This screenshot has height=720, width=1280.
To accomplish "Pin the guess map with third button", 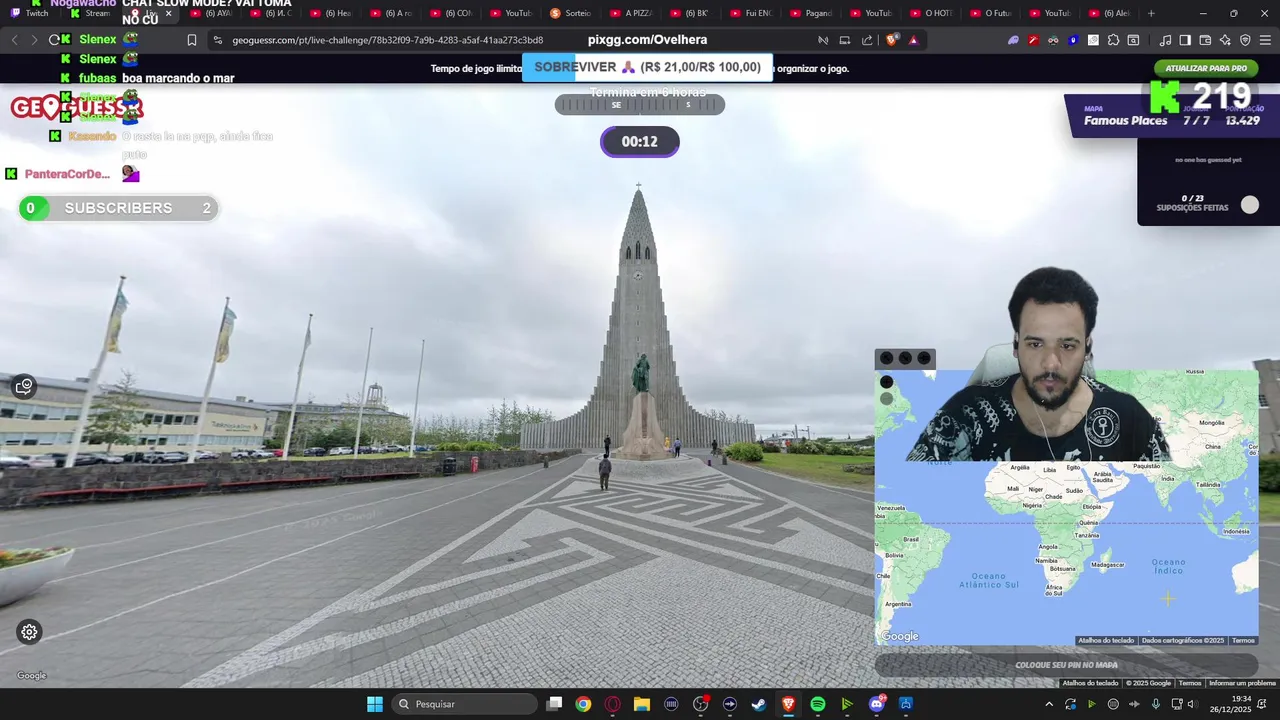I will click(x=923, y=358).
